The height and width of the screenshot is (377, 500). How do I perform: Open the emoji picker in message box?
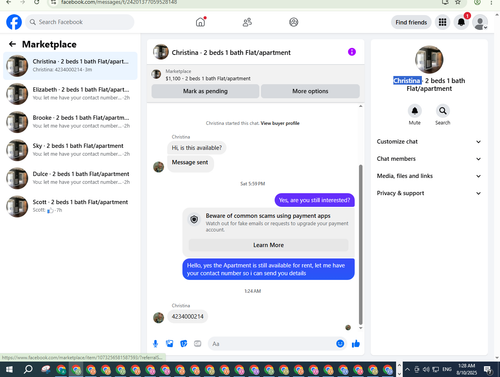tap(340, 344)
